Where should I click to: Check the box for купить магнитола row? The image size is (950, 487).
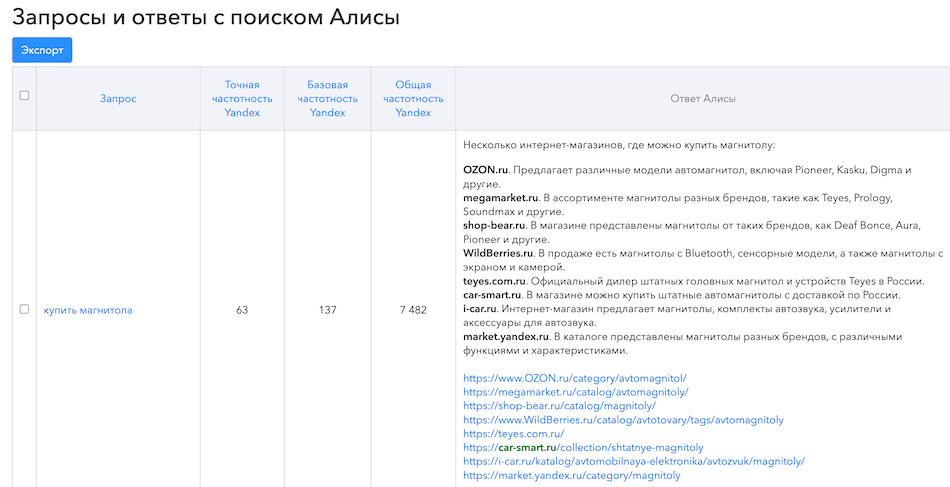(24, 309)
